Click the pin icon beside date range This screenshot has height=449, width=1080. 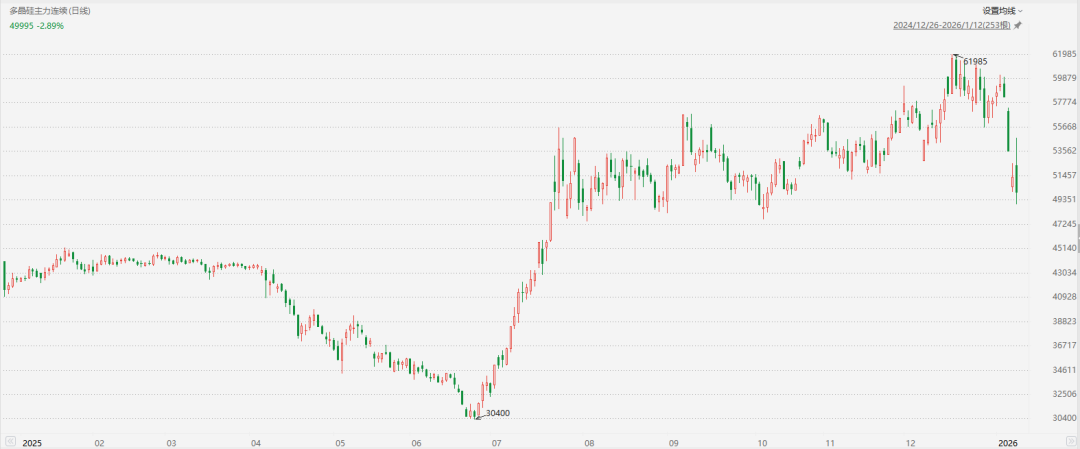click(x=1017, y=25)
